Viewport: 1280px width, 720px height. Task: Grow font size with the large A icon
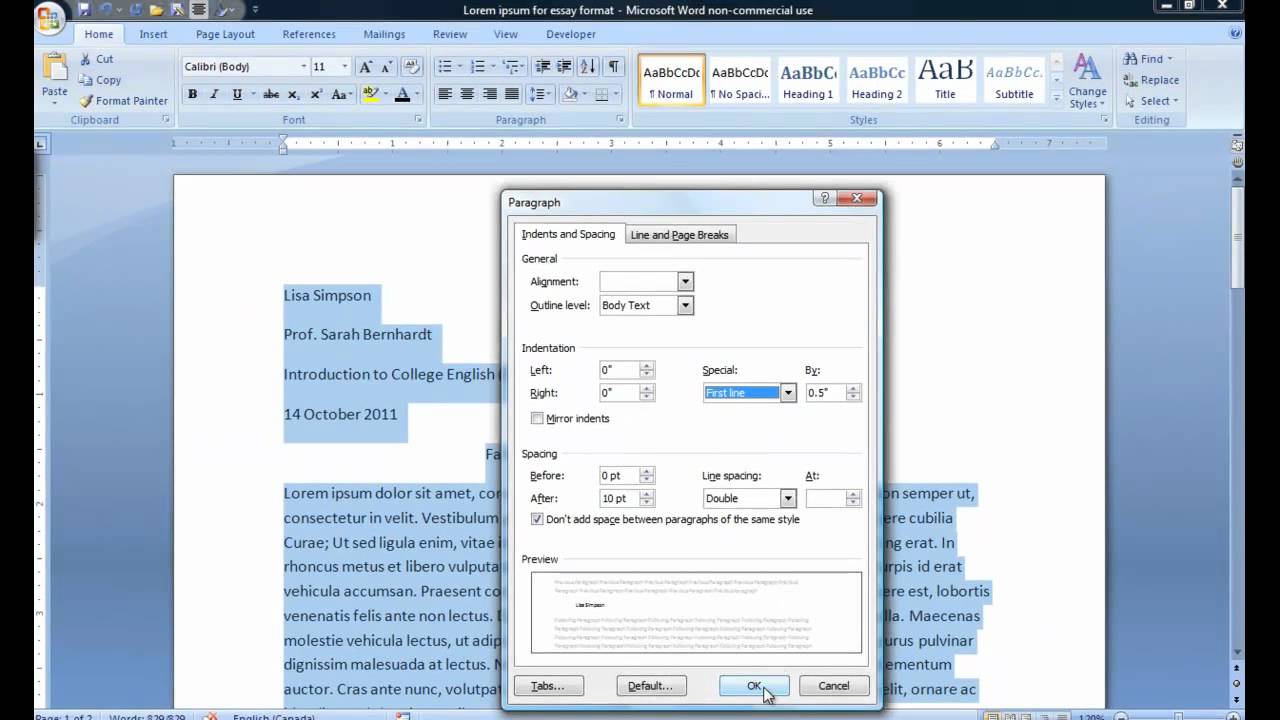[x=366, y=67]
